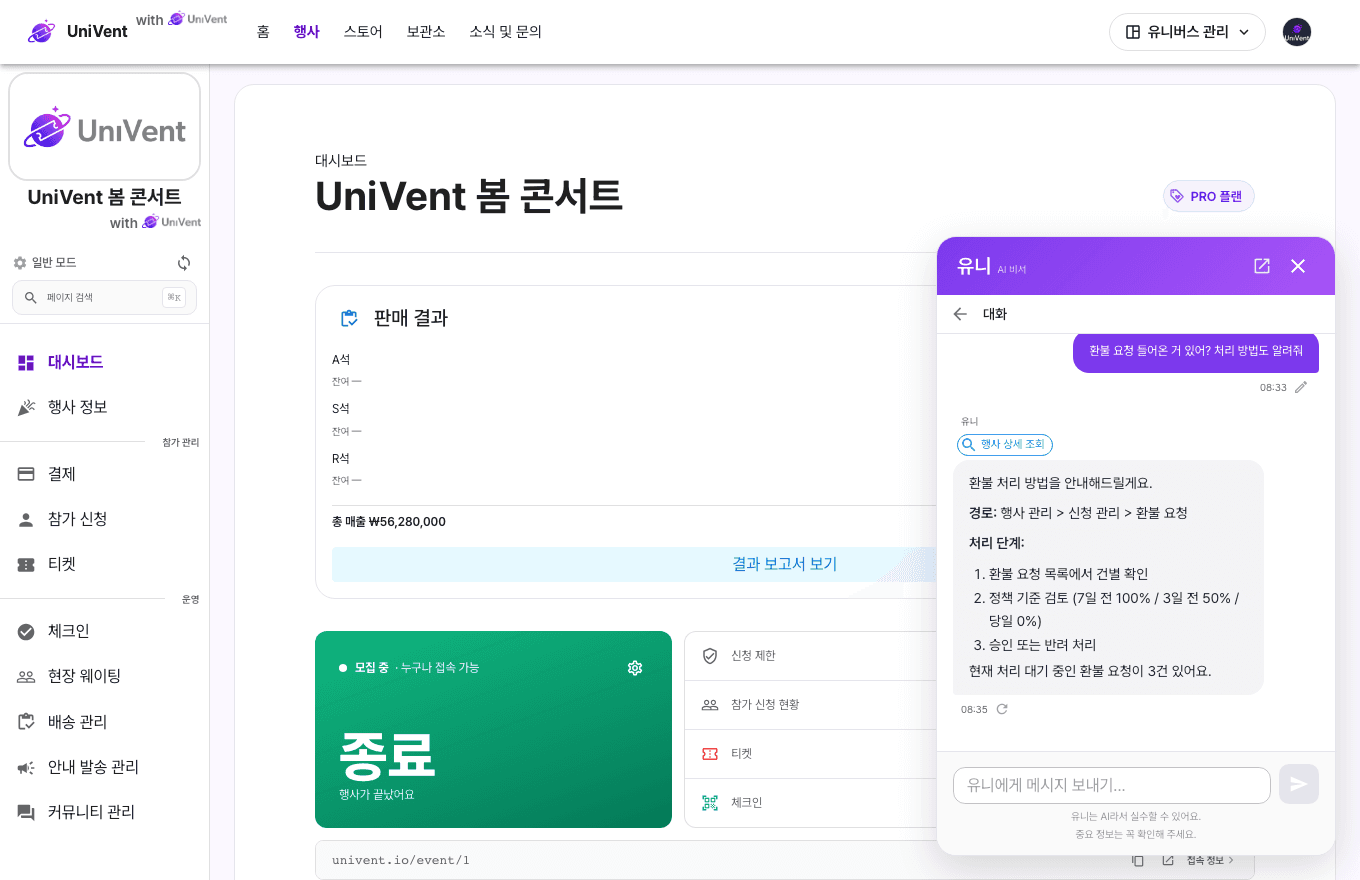Edit the sent message with pencil icon

(x=1300, y=387)
